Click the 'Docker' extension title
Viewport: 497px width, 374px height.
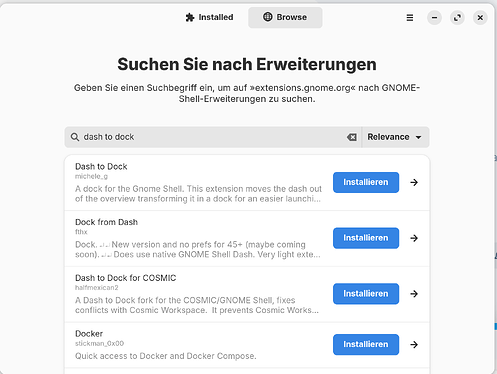coord(89,333)
